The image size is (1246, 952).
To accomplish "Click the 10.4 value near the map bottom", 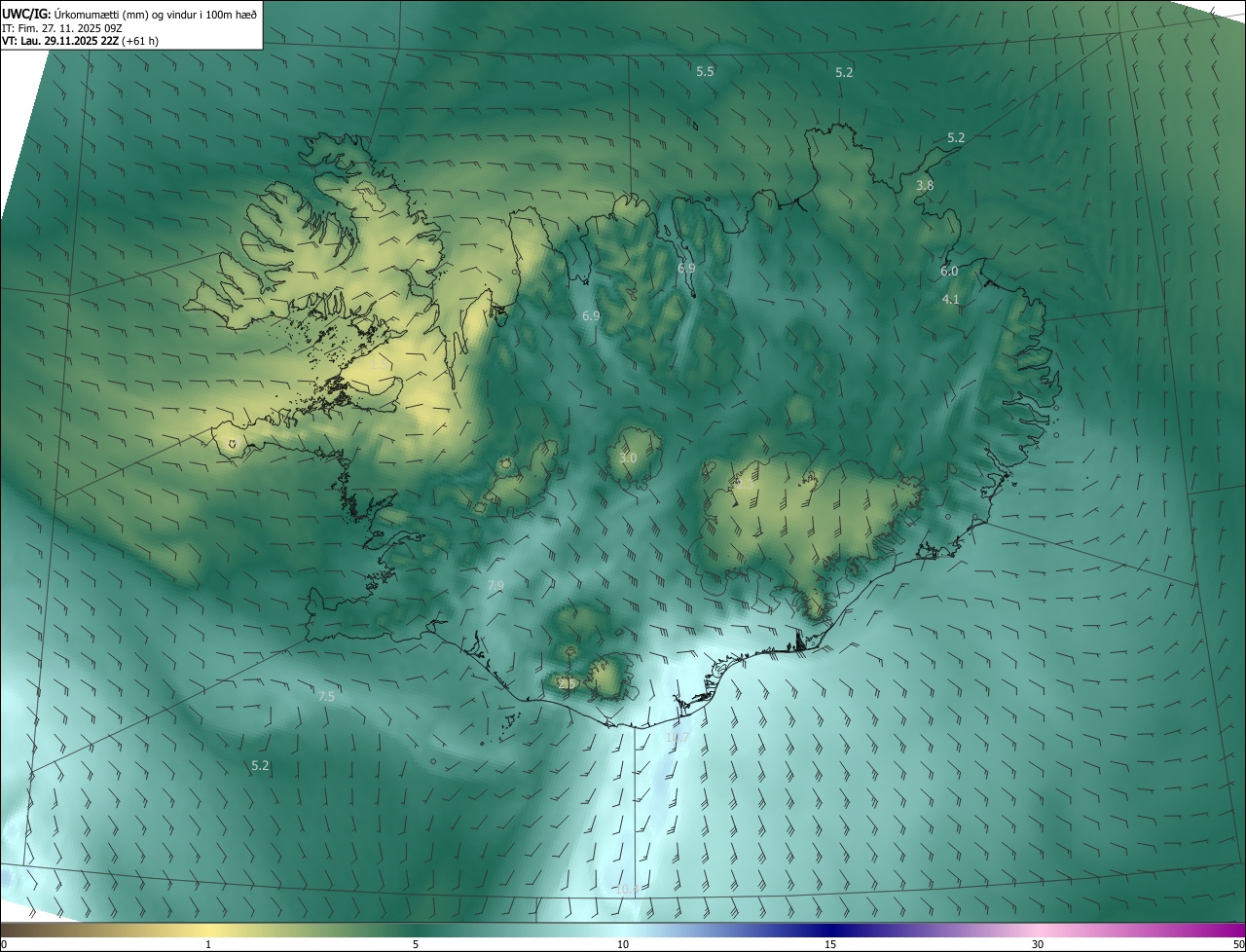I will tap(628, 890).
